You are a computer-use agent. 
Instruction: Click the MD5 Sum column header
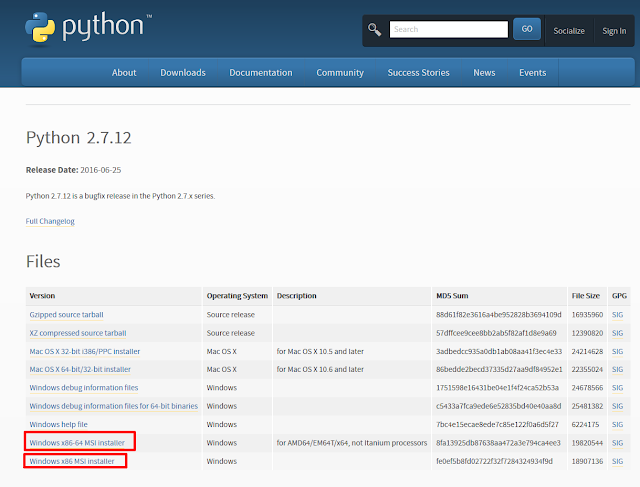[452, 296]
